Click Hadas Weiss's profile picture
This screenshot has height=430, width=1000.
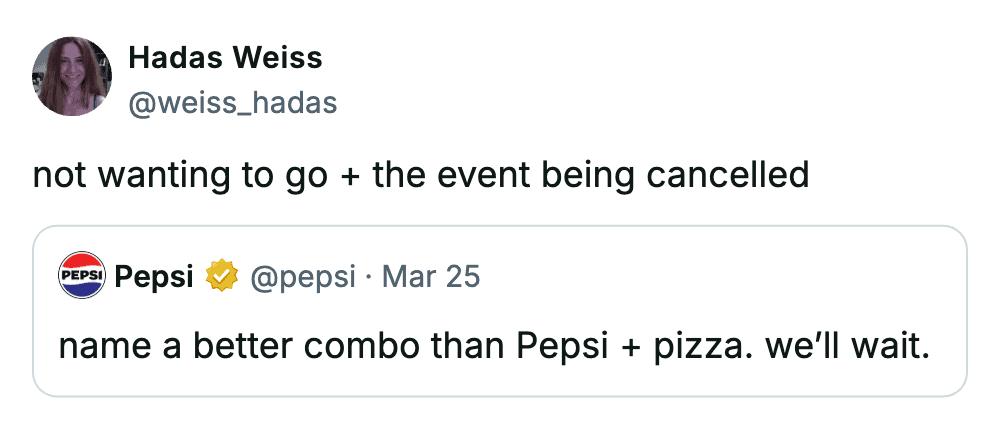point(71,77)
